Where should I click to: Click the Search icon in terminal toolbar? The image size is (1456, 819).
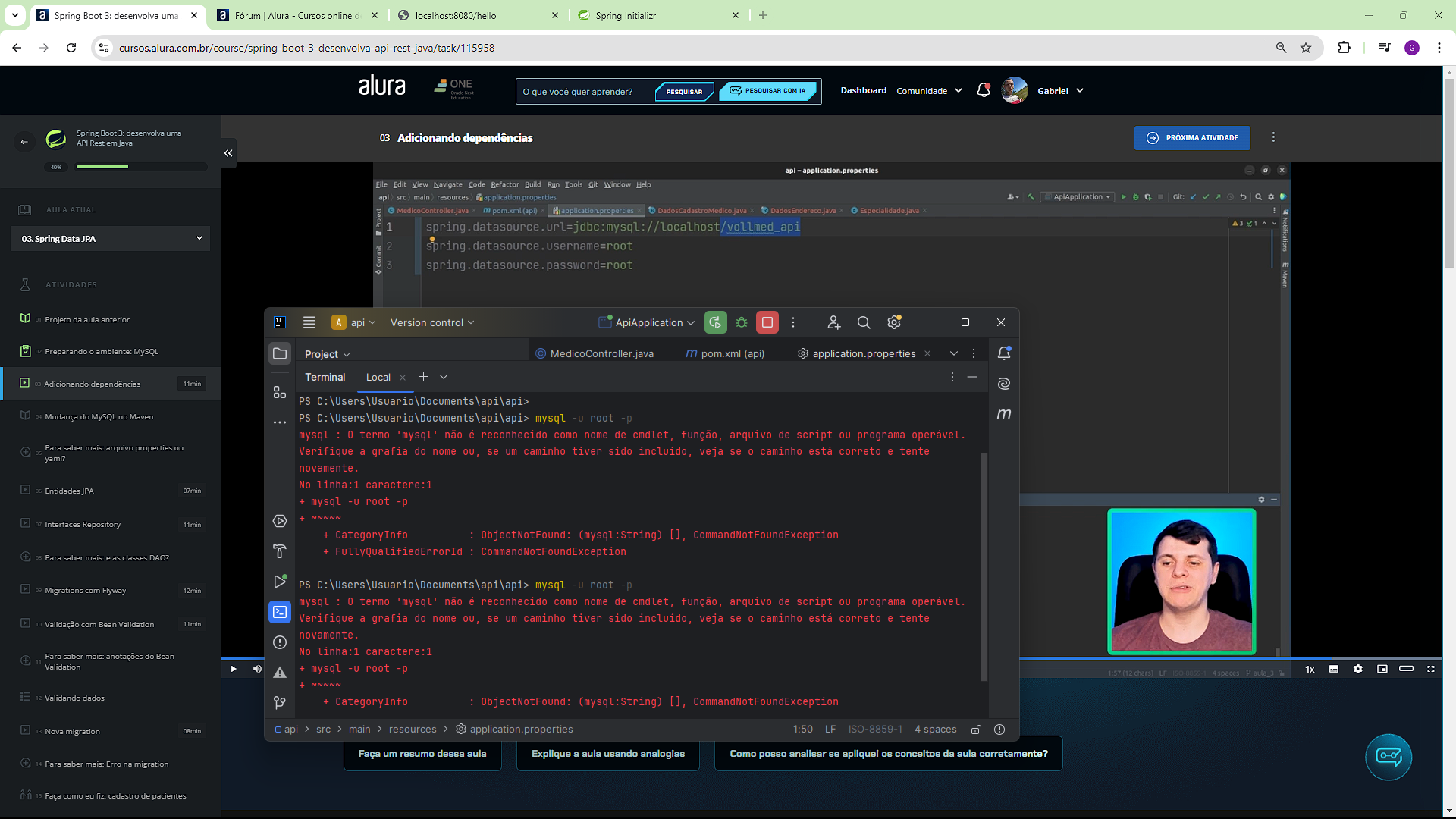pyautogui.click(x=863, y=322)
